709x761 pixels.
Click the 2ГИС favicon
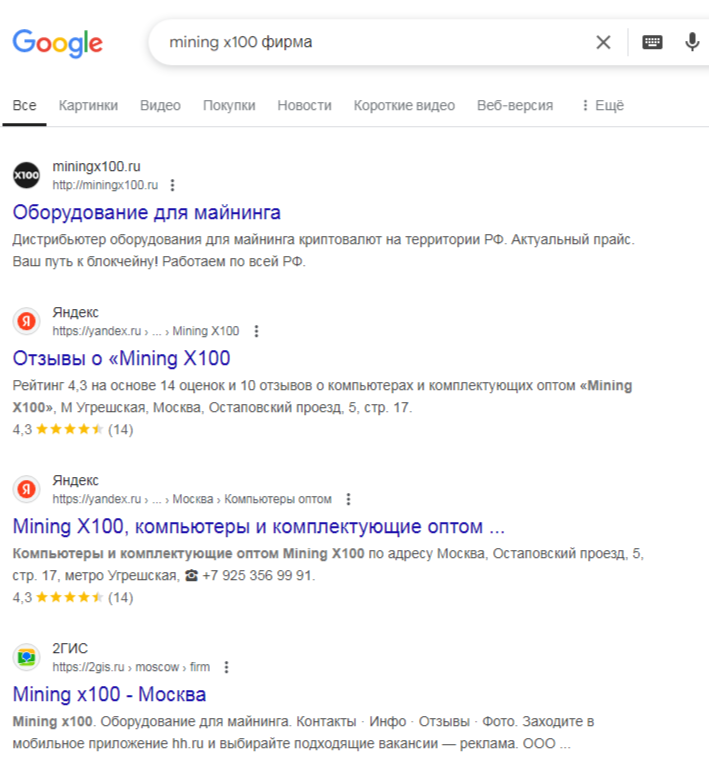tap(26, 657)
